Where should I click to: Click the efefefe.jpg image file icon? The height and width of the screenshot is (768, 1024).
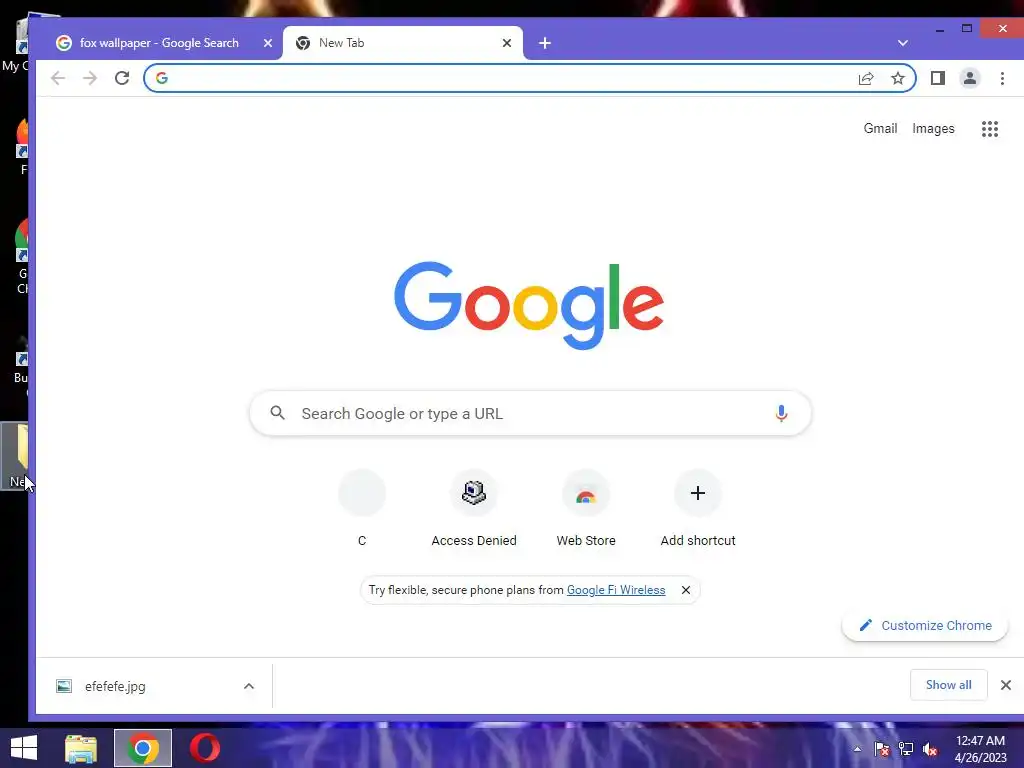click(64, 686)
